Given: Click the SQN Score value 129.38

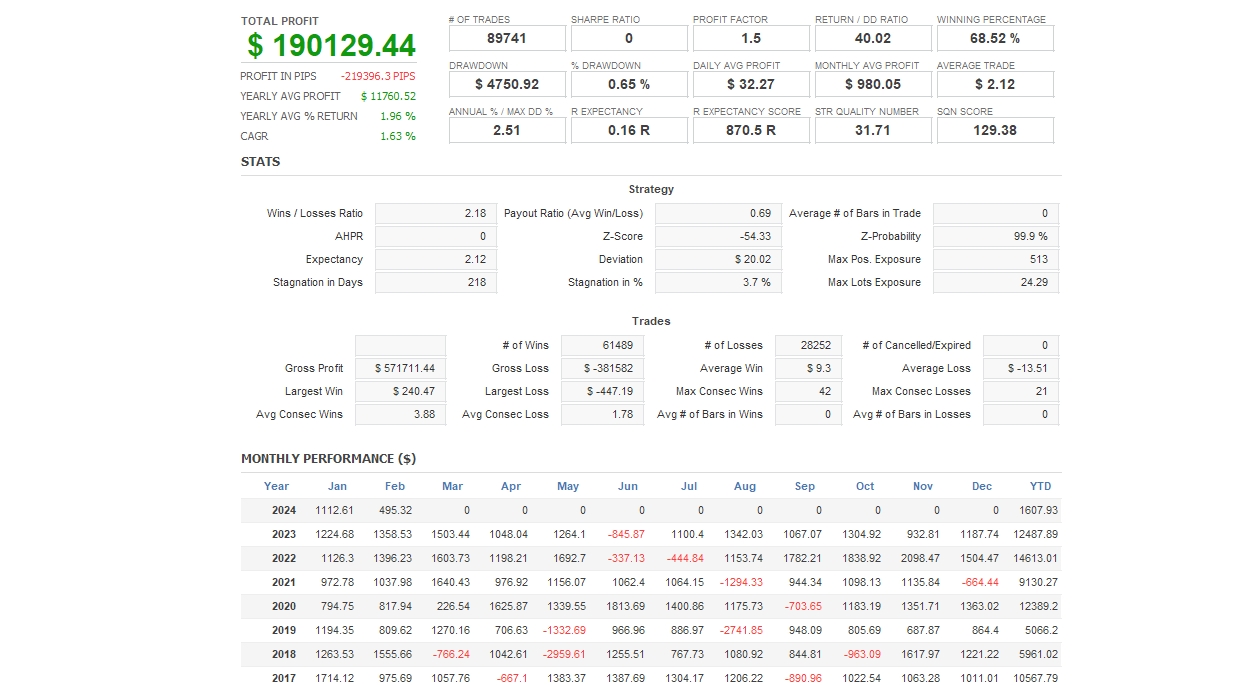Looking at the screenshot, I should 995,131.
